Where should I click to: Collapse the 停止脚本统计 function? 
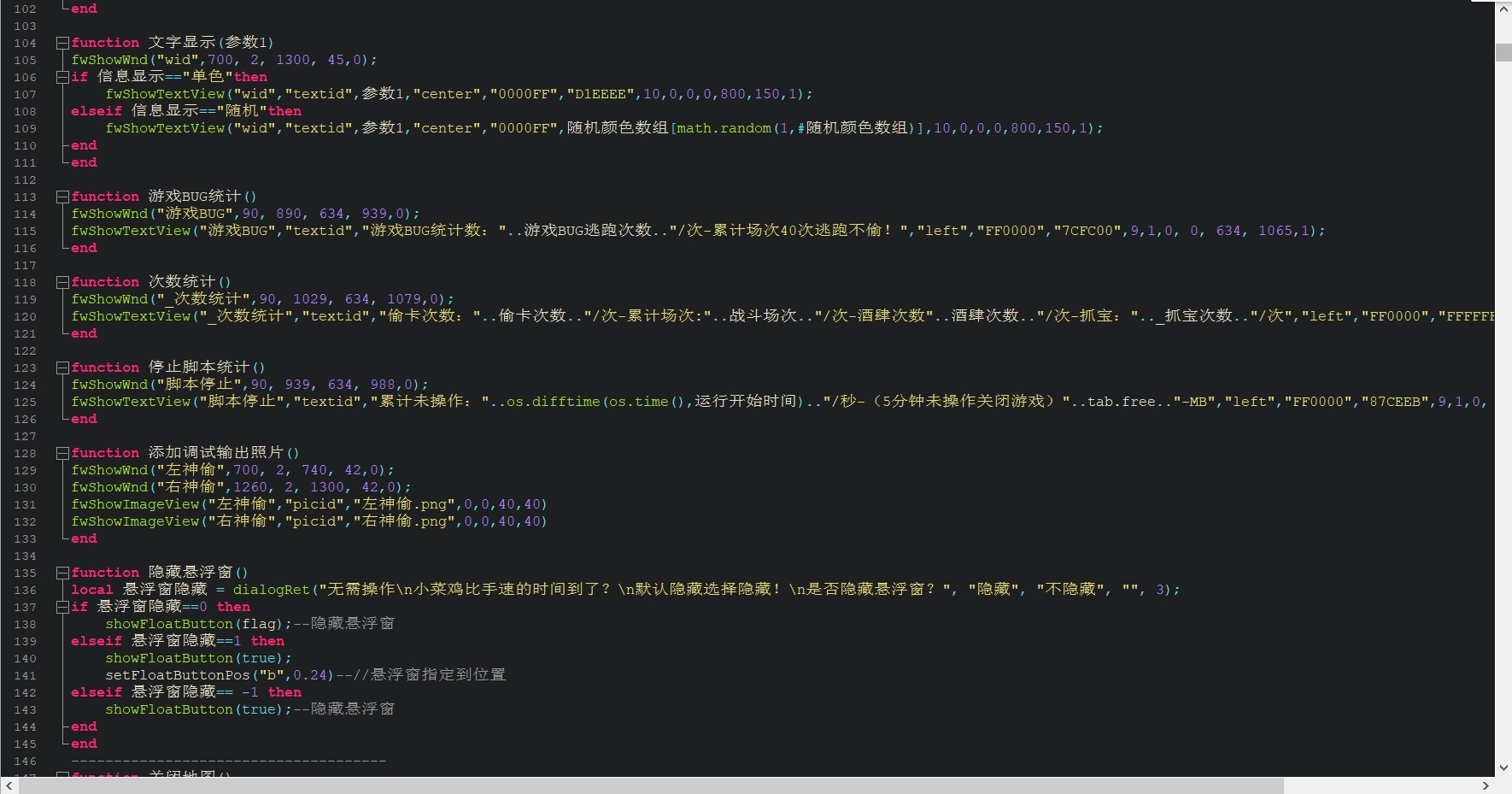click(62, 368)
